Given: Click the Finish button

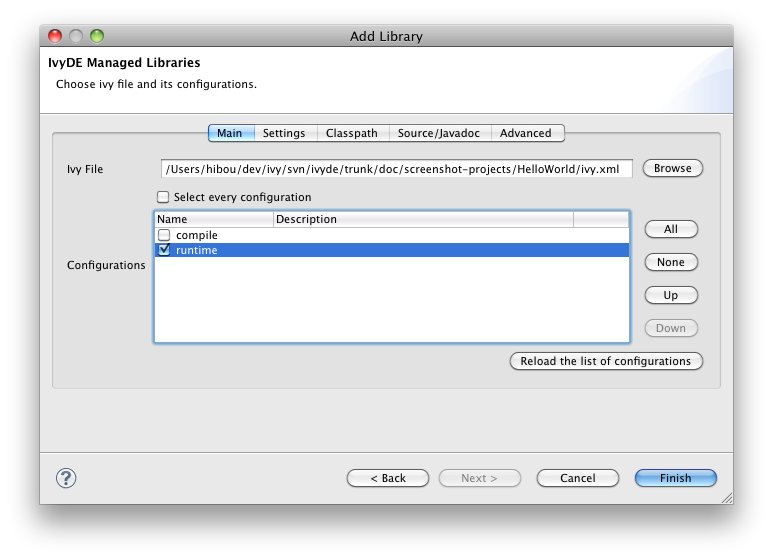Looking at the screenshot, I should pos(675,478).
